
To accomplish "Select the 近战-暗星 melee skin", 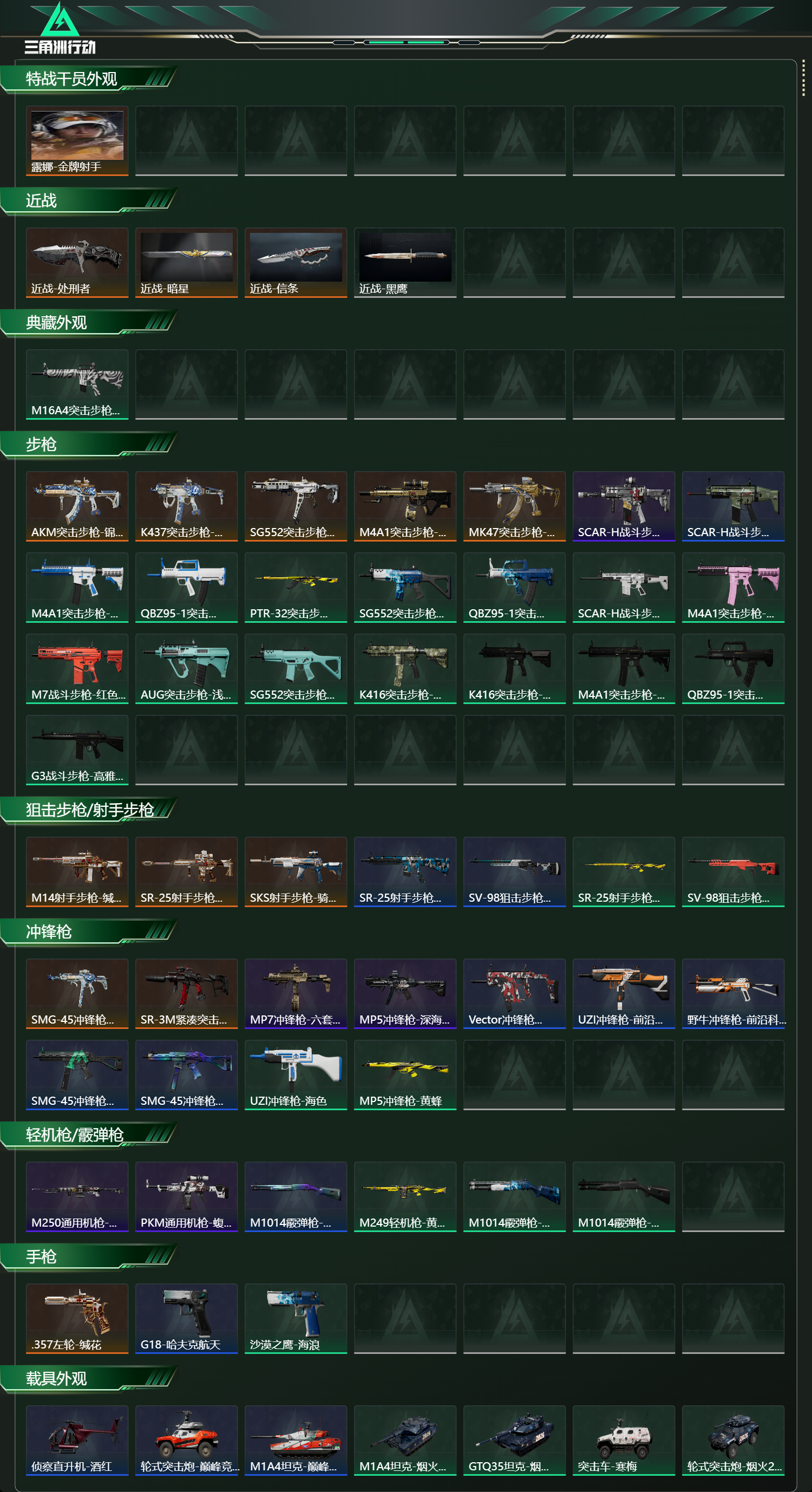I will point(186,262).
